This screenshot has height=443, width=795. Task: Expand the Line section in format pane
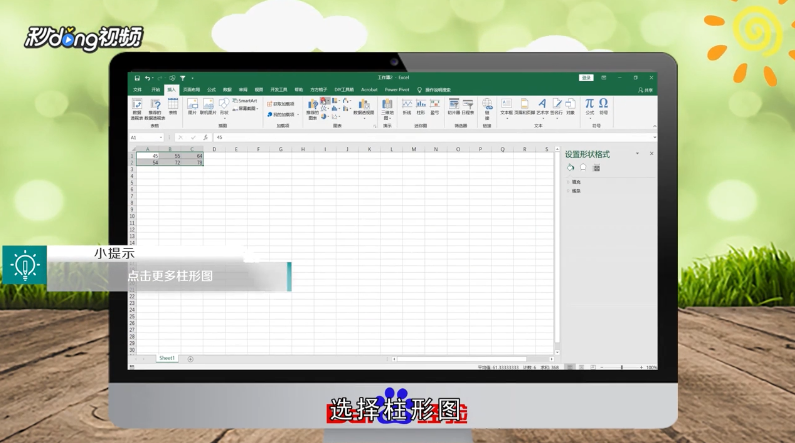click(574, 191)
